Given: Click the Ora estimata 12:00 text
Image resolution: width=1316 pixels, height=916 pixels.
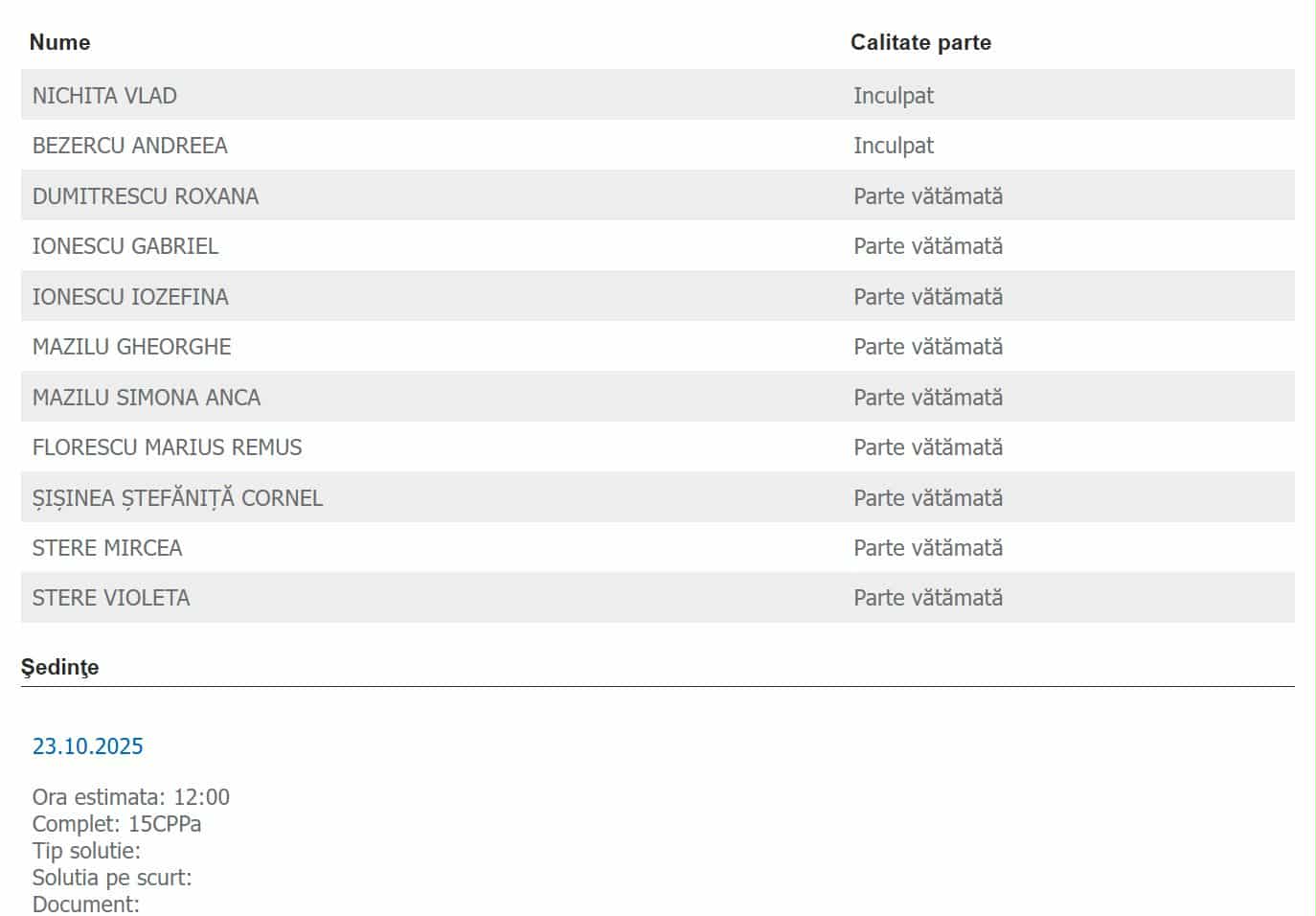Looking at the screenshot, I should coord(131,797).
